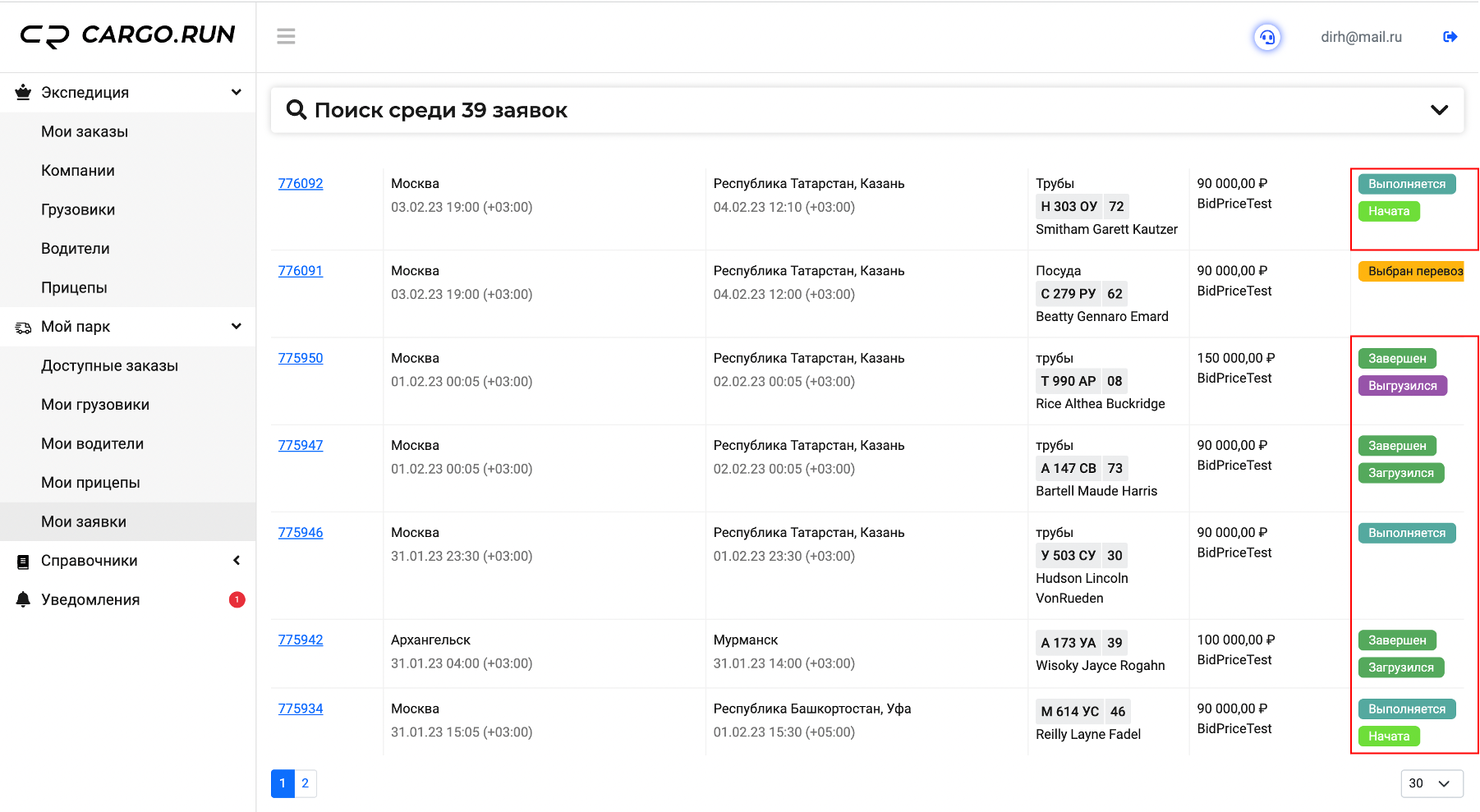Click the CARGO.RUN logo
This screenshot has height=812, width=1480.
coord(127,35)
